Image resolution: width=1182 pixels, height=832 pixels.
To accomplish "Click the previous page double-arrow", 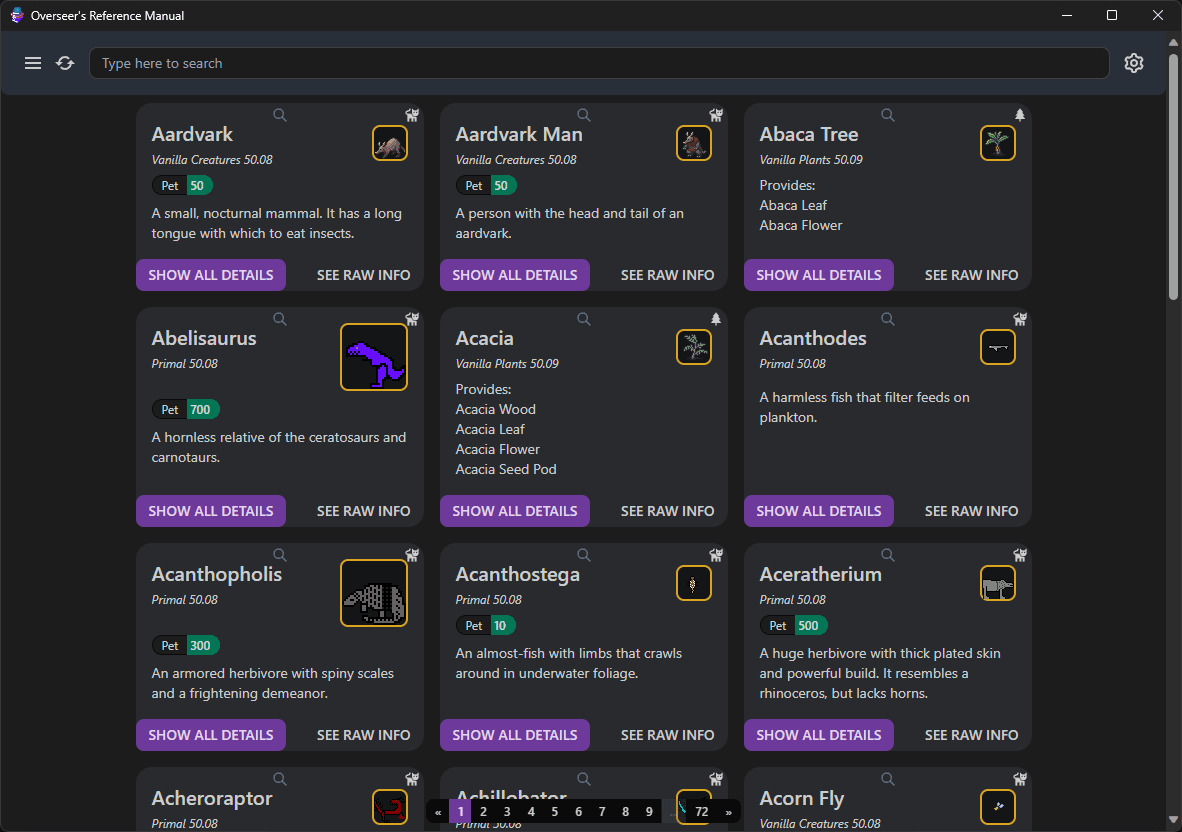I will pyautogui.click(x=438, y=812).
